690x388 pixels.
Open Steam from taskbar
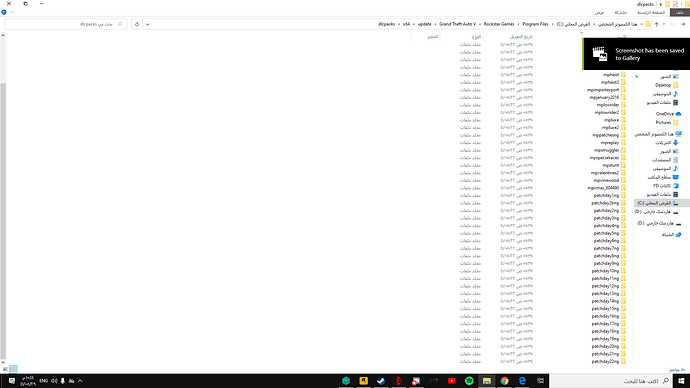pyautogui.click(x=381, y=381)
